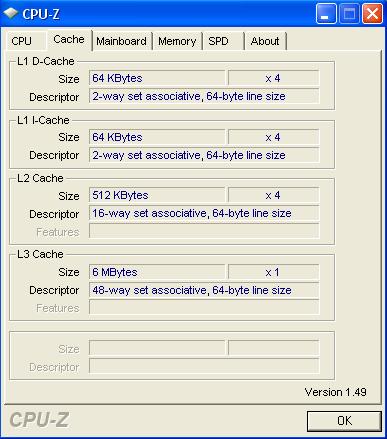Click the L3 Cache group label
The height and width of the screenshot is (439, 387).
tap(40, 254)
